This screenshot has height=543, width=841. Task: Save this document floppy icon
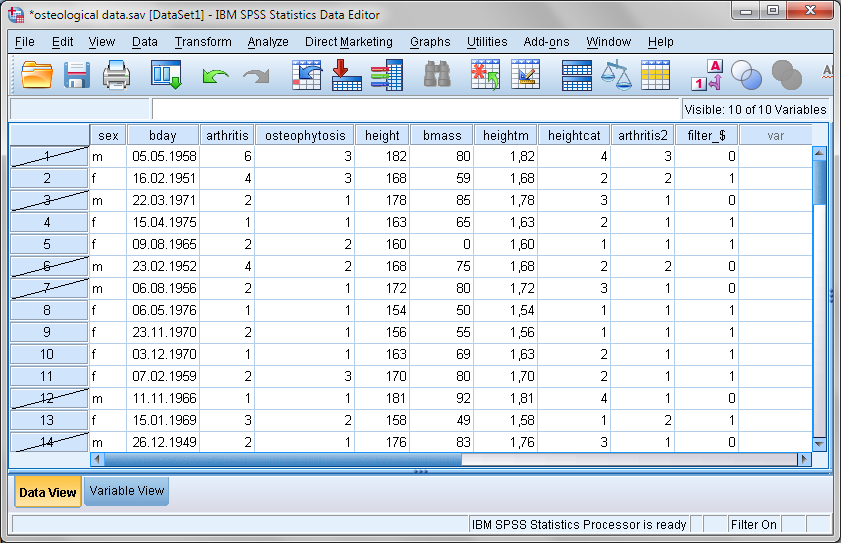pyautogui.click(x=77, y=75)
